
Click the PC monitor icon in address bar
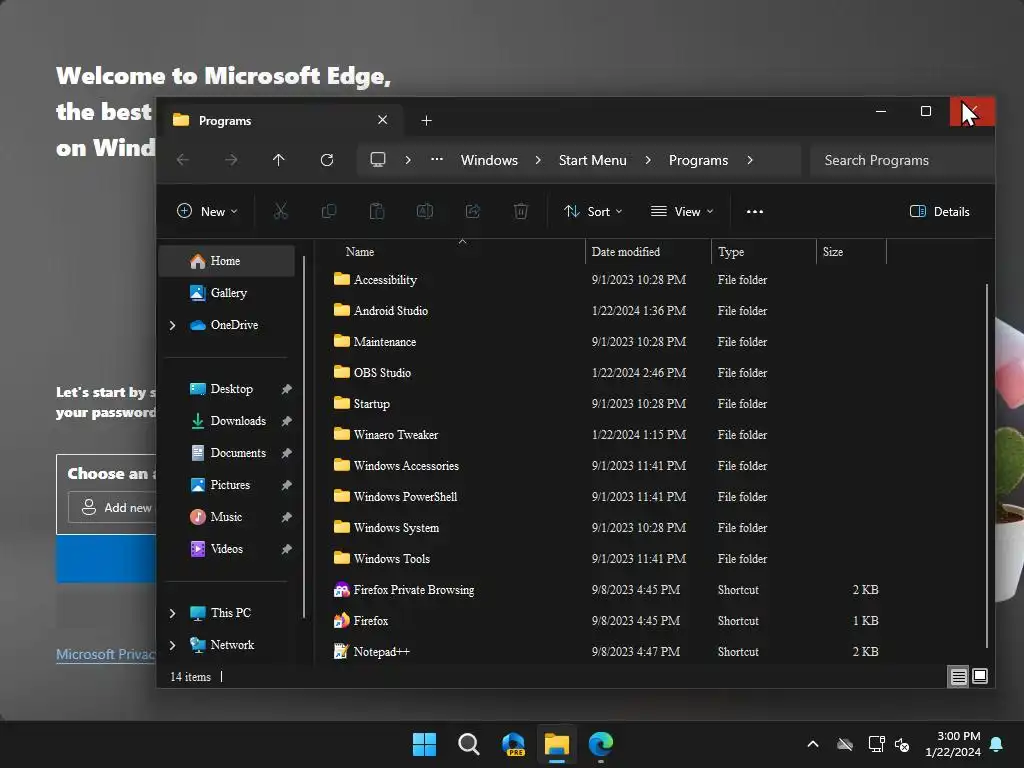coord(377,160)
